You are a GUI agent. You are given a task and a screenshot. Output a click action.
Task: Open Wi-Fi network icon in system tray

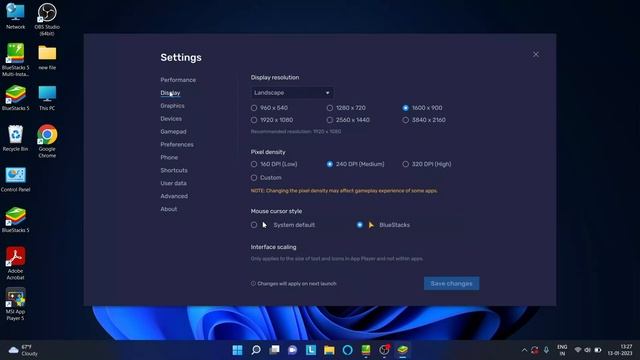(578, 350)
